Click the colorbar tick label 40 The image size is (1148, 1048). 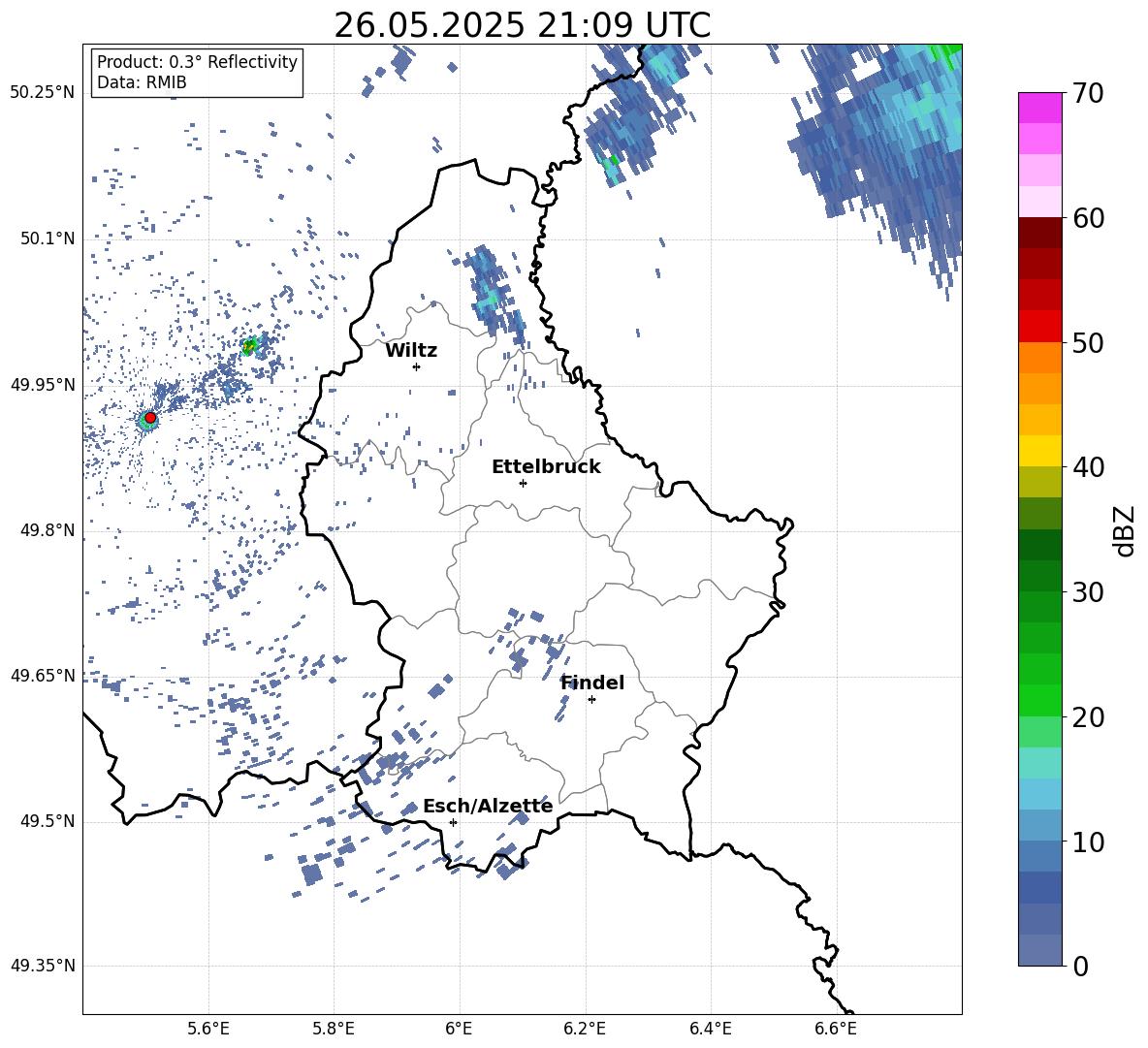pyautogui.click(x=1088, y=467)
